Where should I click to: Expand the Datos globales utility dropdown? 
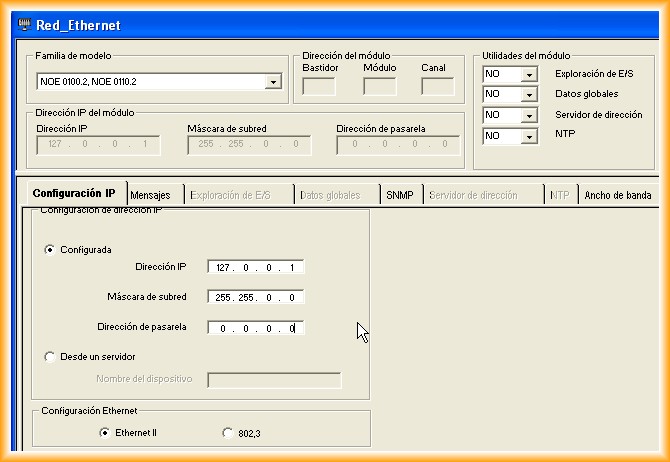point(529,95)
